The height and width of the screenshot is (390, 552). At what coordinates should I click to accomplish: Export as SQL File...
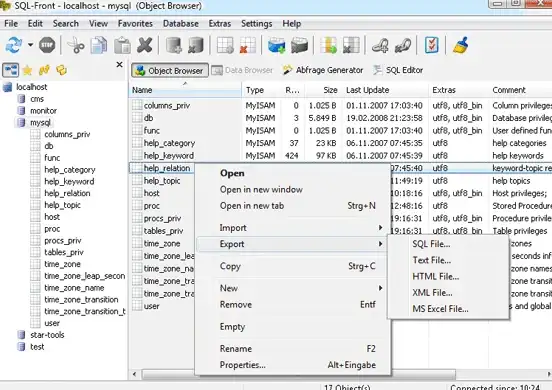click(x=448, y=244)
